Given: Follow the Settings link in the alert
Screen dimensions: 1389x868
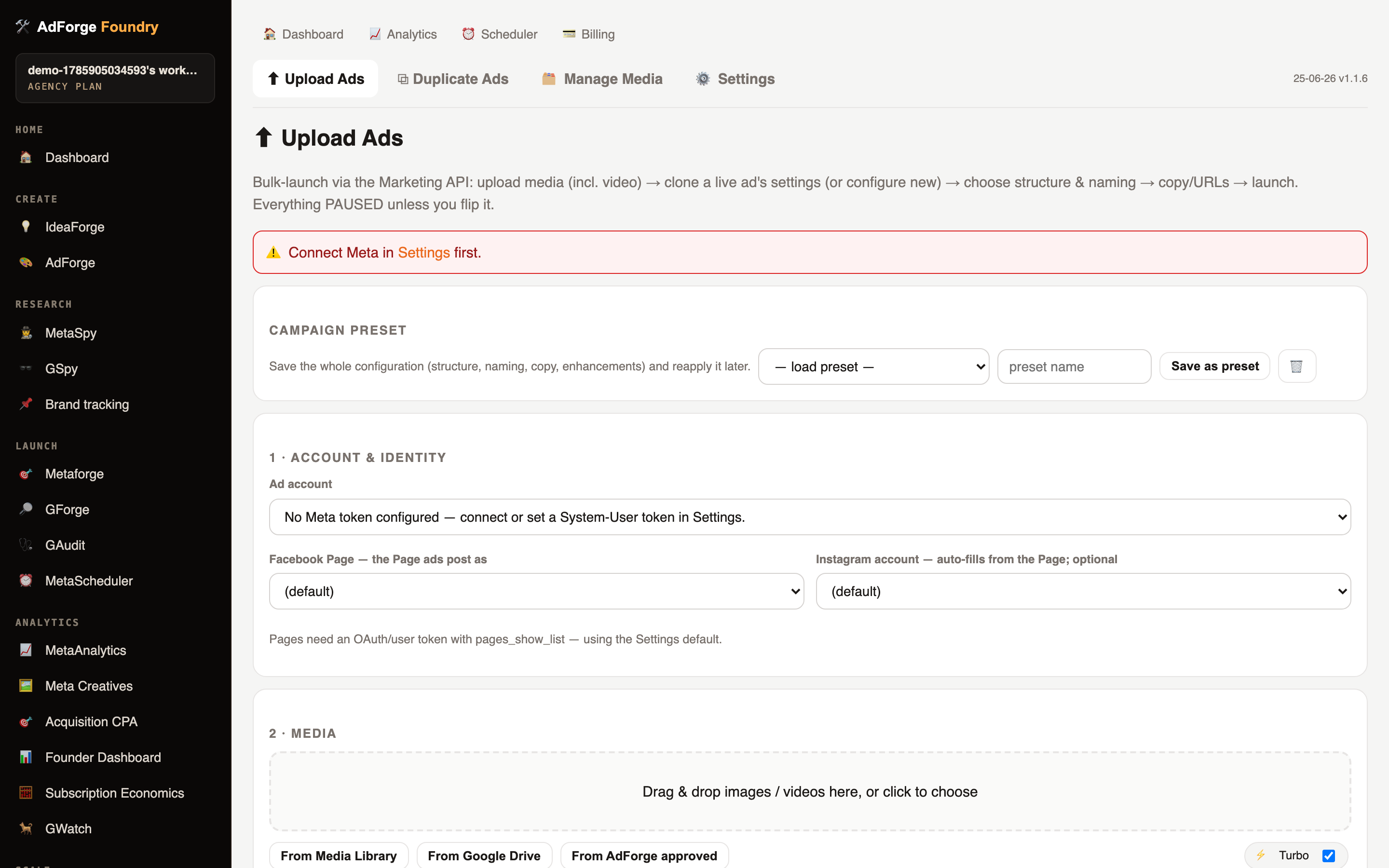Looking at the screenshot, I should [423, 253].
